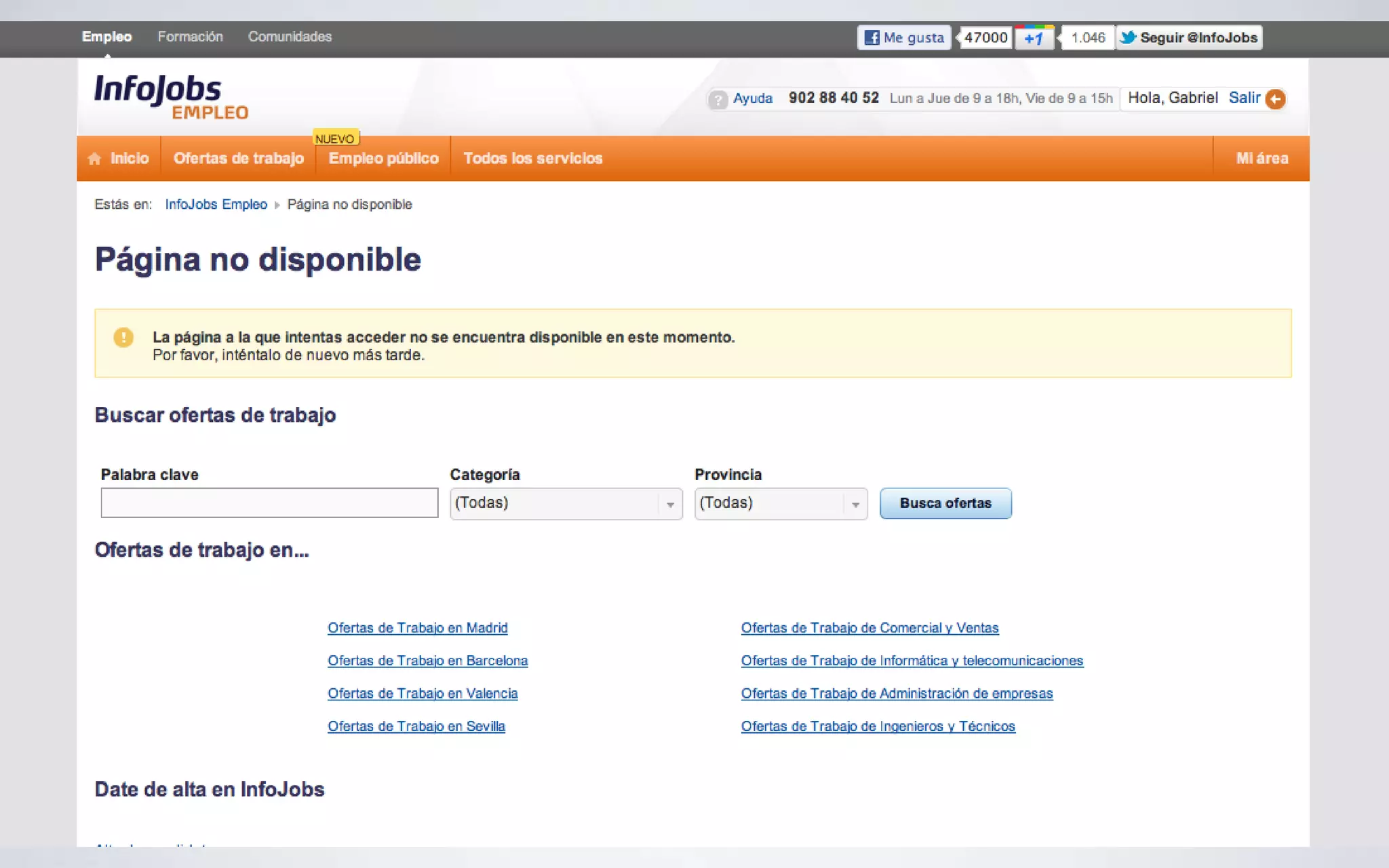Open the Categoría dropdown
The height and width of the screenshot is (868, 1389).
point(566,504)
